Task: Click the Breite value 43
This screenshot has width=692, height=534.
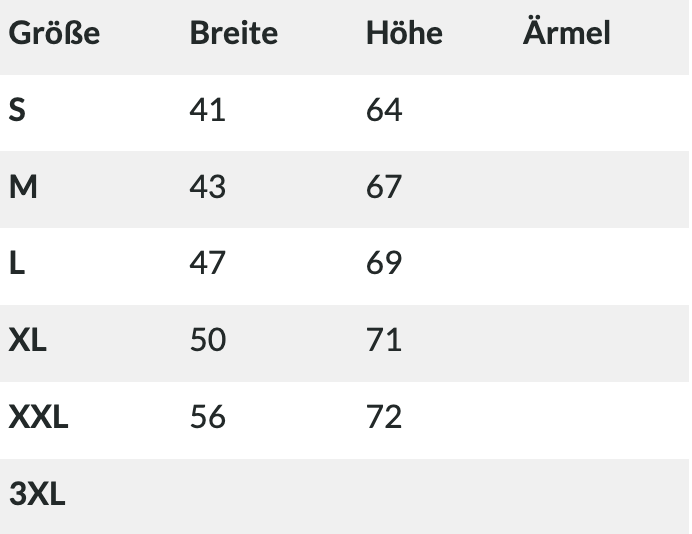Action: (207, 187)
